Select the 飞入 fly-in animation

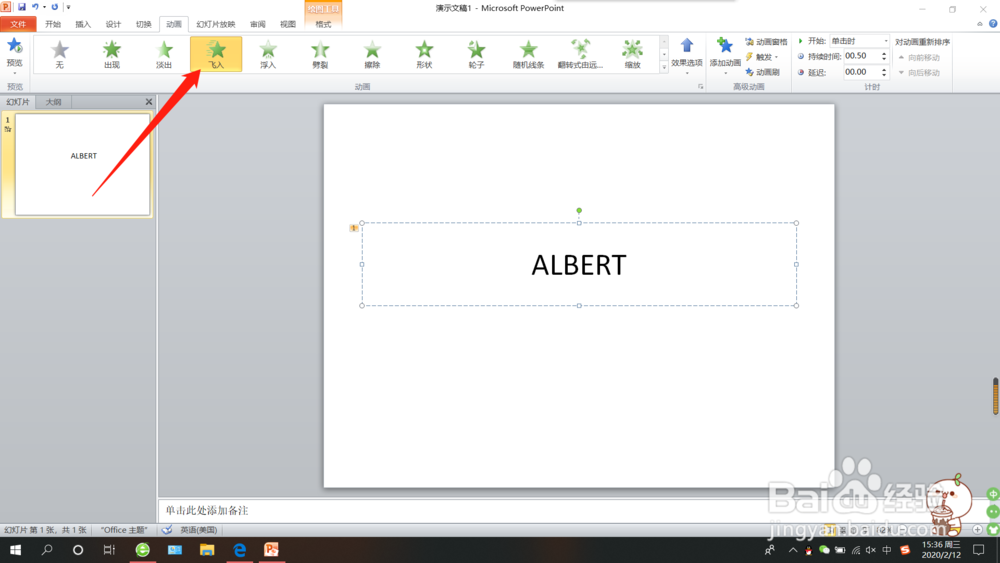click(x=216, y=54)
